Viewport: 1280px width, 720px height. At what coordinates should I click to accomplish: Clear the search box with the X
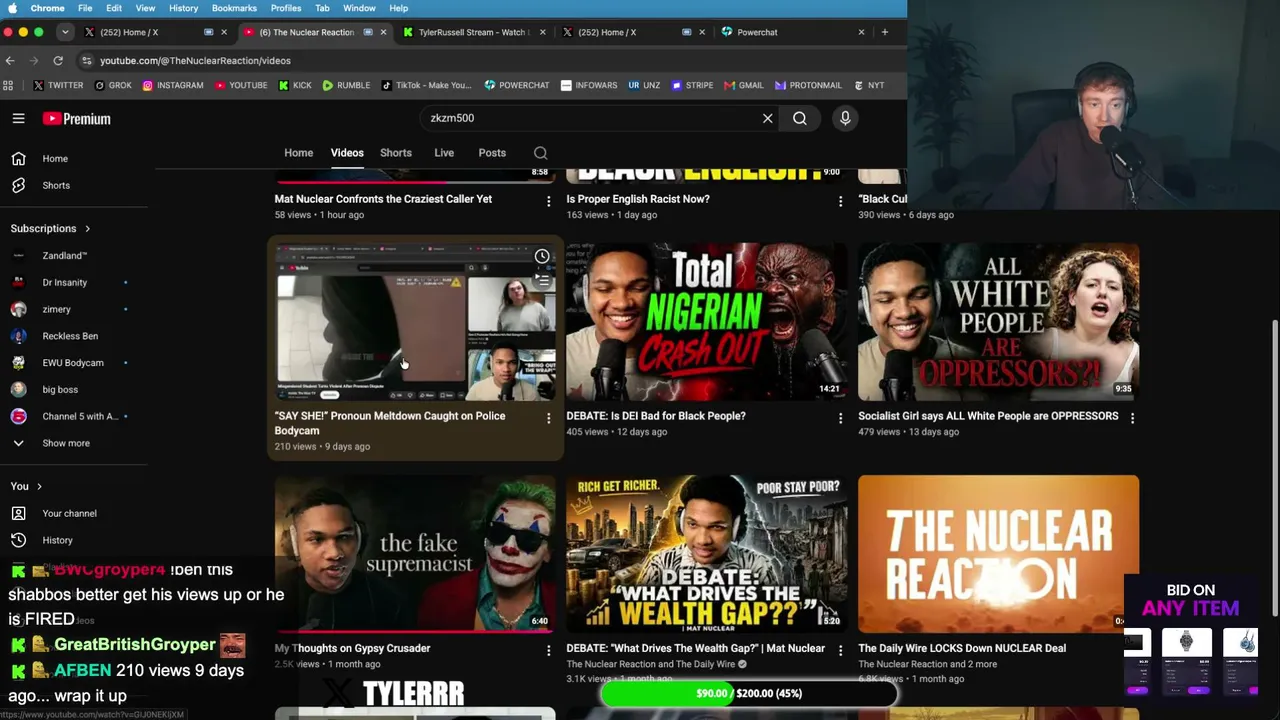pos(768,118)
